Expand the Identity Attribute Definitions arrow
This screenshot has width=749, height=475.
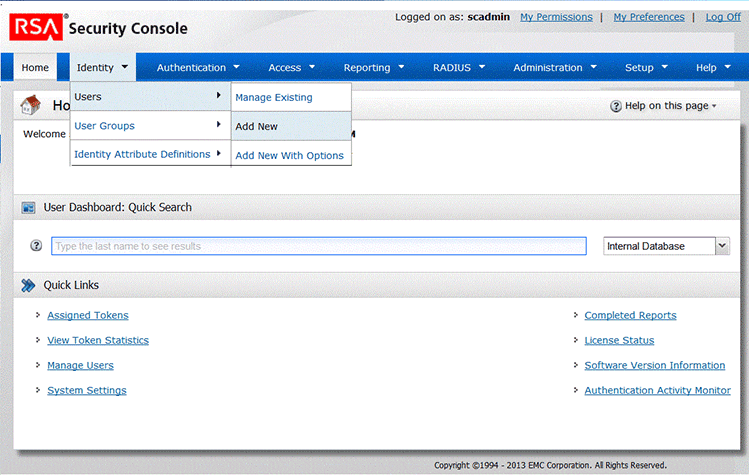pyautogui.click(x=219, y=153)
